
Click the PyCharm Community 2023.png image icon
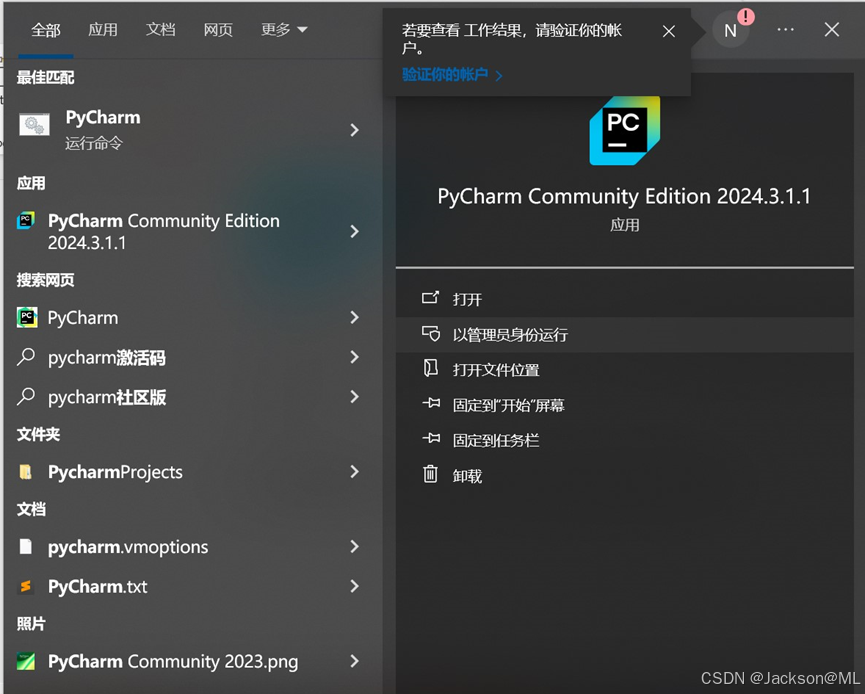pyautogui.click(x=26, y=661)
